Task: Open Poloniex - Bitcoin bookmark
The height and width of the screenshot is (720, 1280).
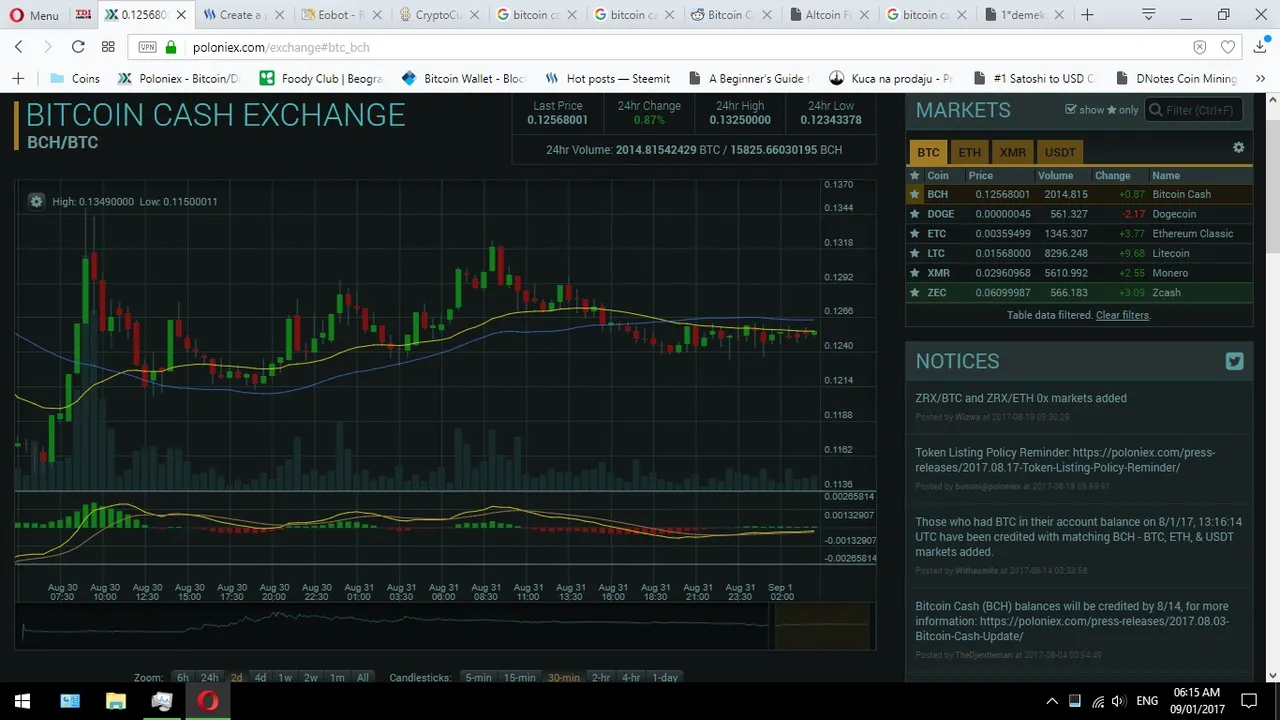Action: pos(180,78)
